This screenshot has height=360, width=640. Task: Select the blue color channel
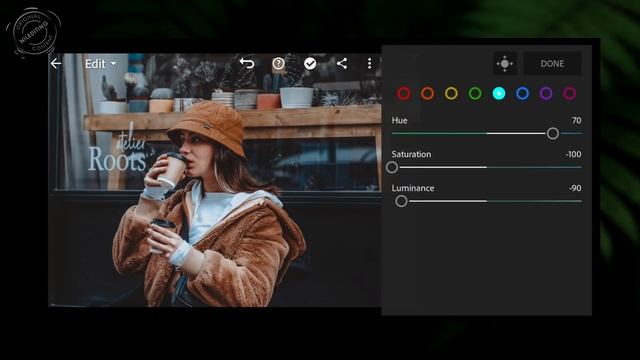coord(522,93)
